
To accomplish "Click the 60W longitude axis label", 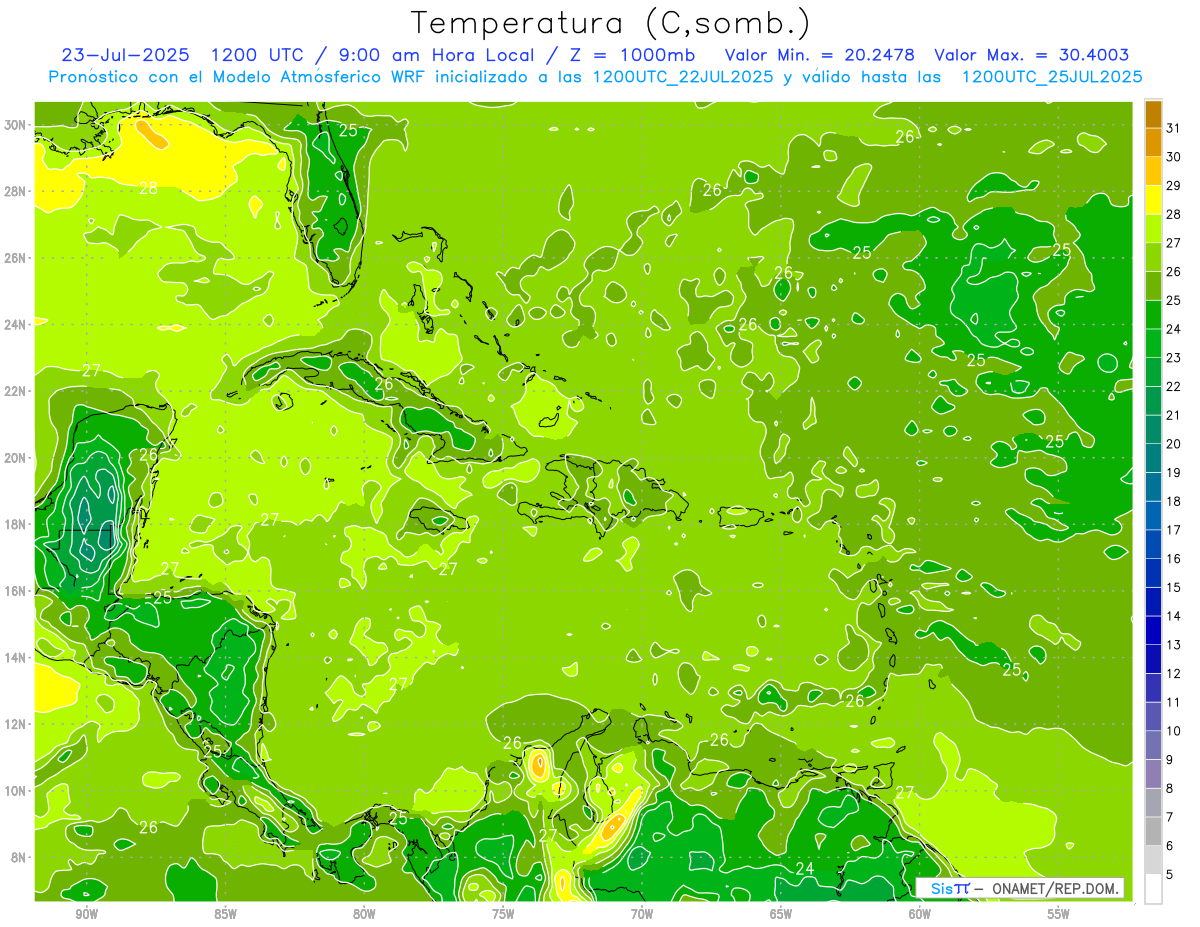I will pyautogui.click(x=920, y=914).
